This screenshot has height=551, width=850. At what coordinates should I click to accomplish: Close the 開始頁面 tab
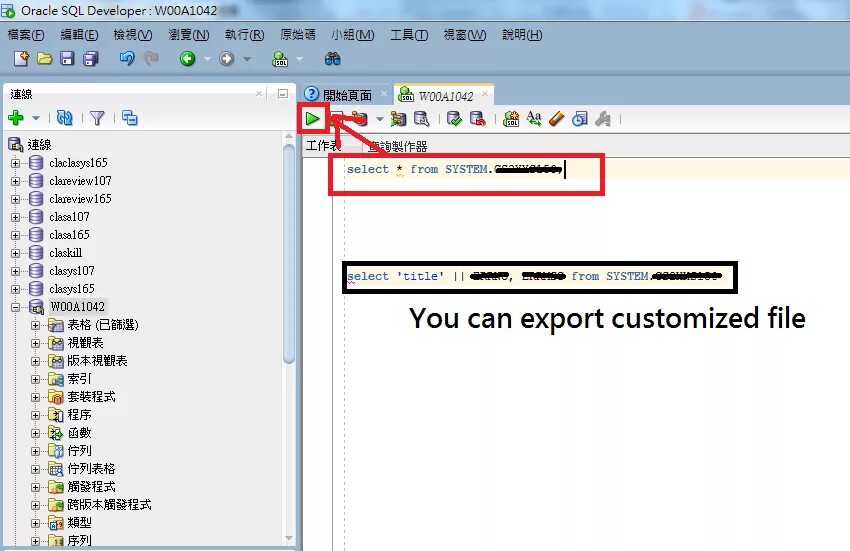(384, 94)
